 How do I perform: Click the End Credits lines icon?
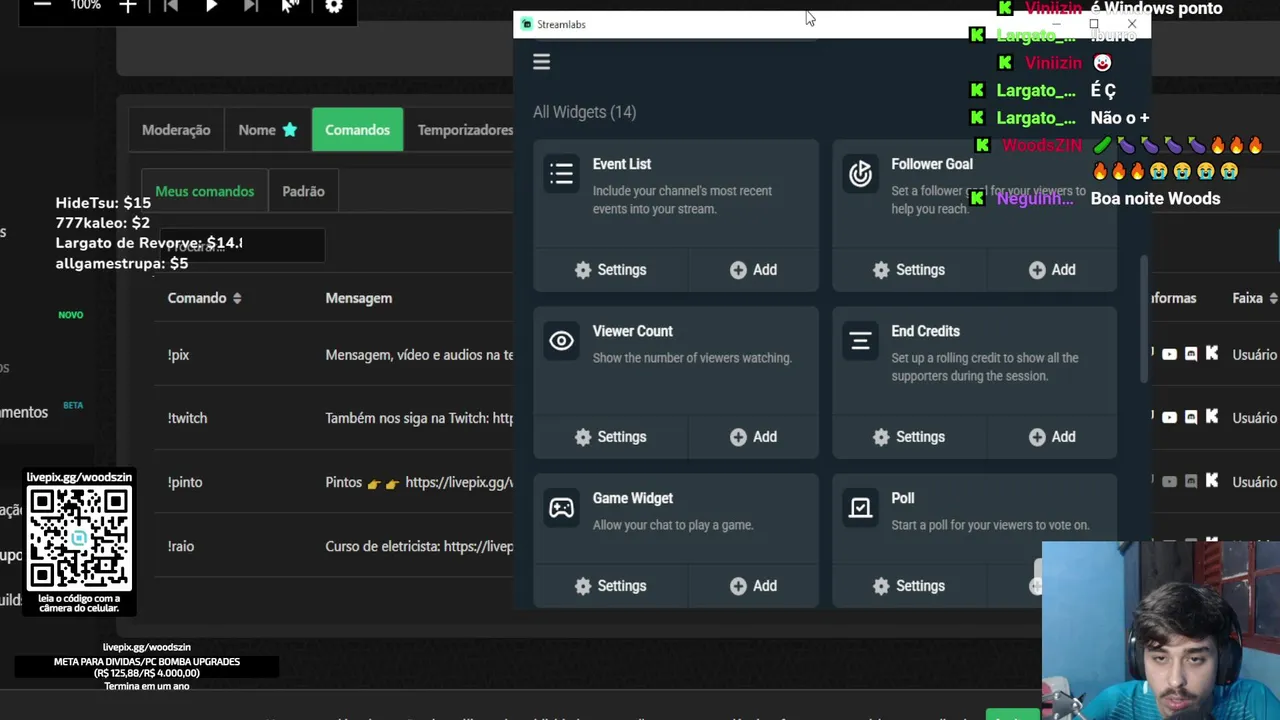(860, 341)
